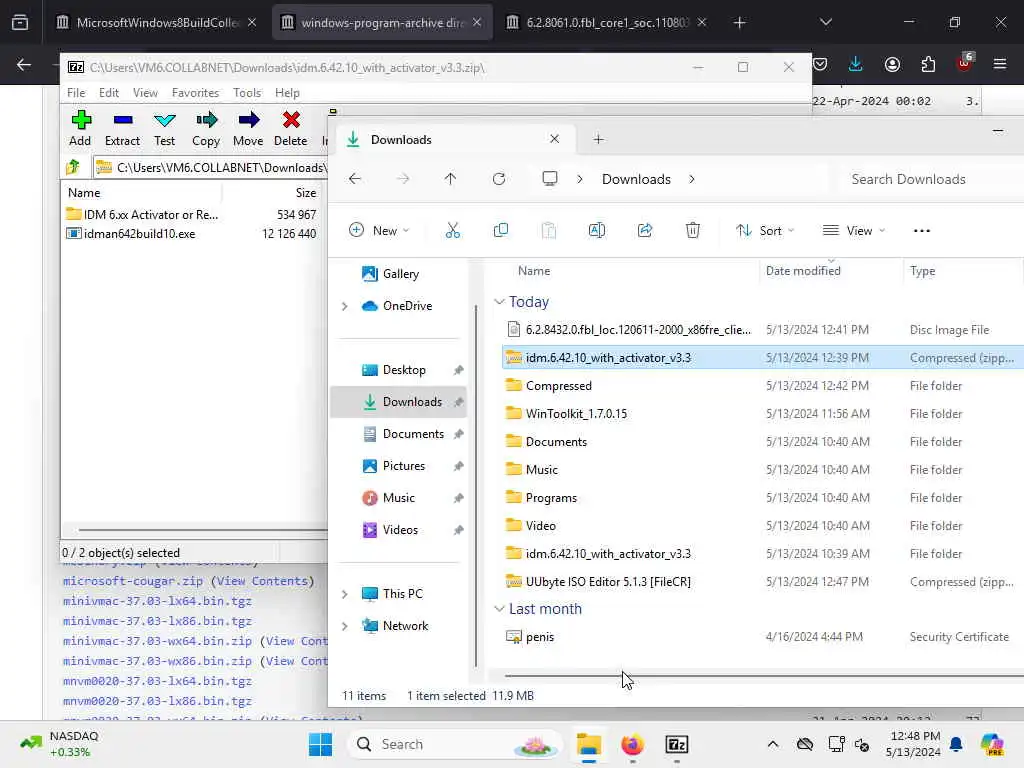Open the 7-Zip View menu
The height and width of the screenshot is (768, 1024).
[145, 93]
